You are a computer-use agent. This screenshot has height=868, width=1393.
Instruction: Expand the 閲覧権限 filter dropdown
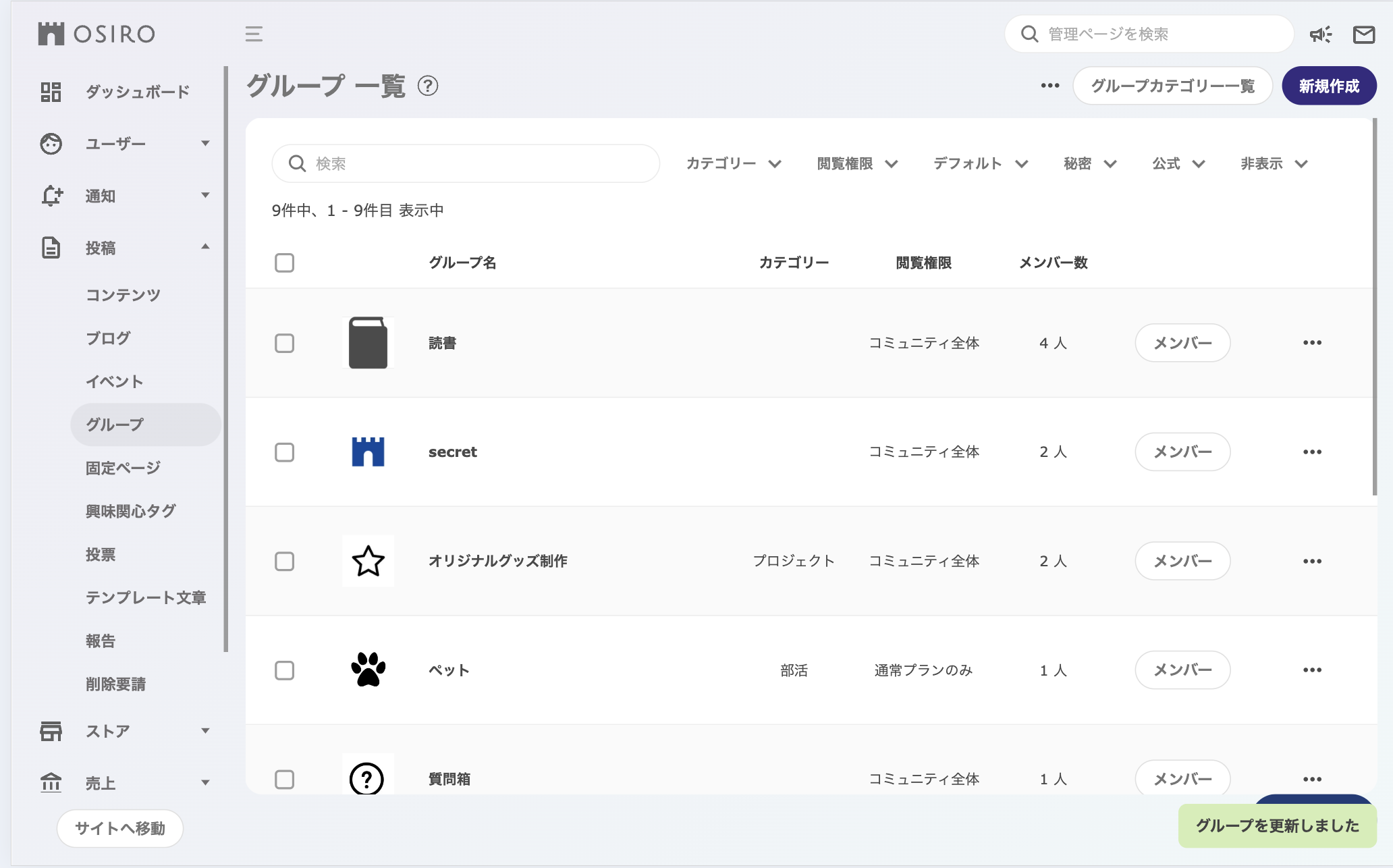point(857,163)
